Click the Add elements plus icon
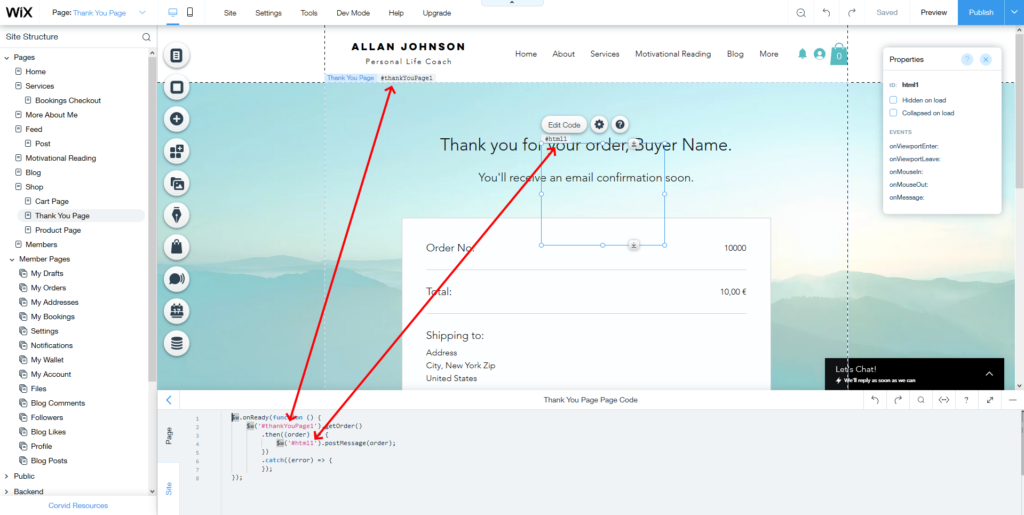 pos(176,119)
